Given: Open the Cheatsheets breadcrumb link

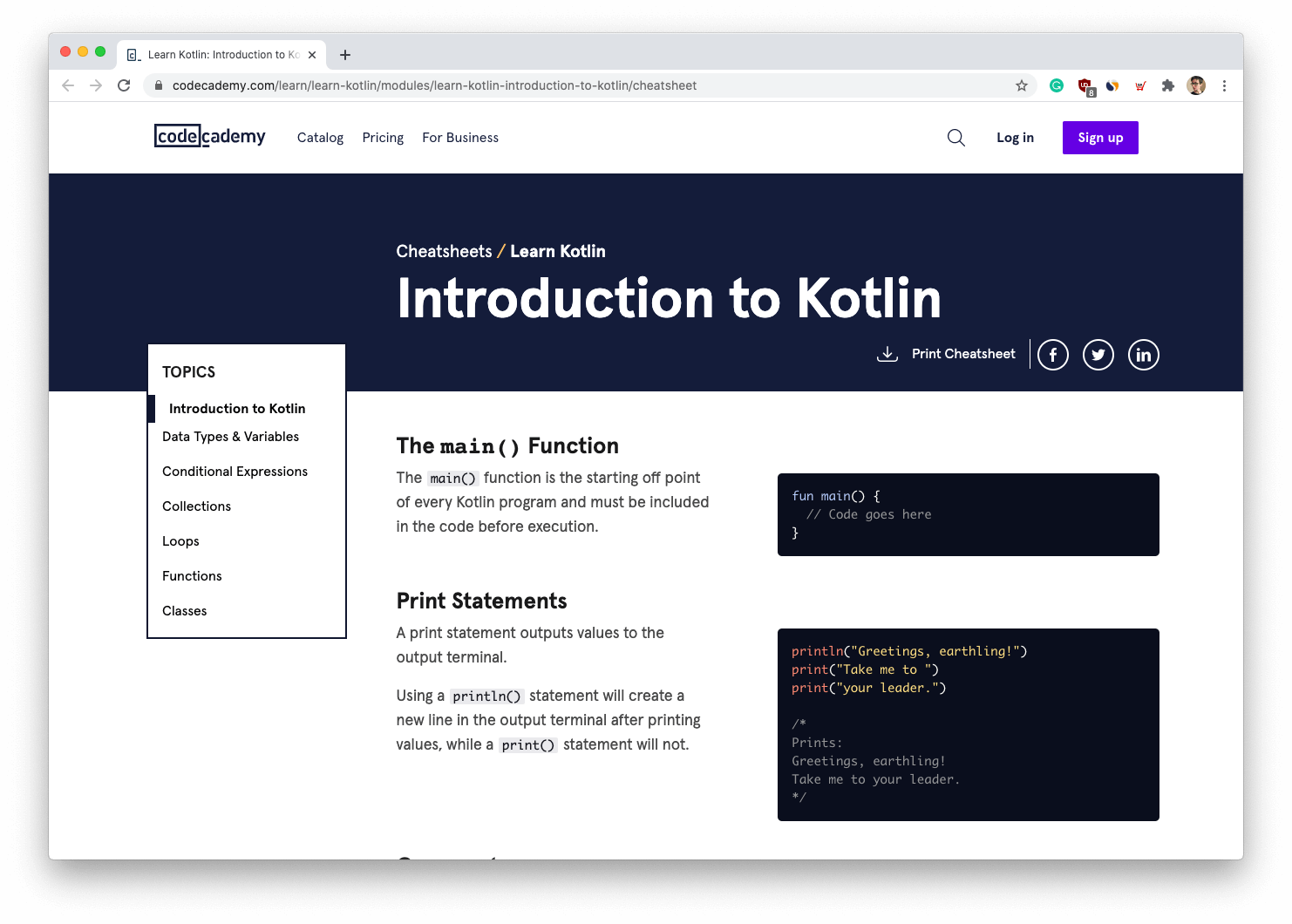Looking at the screenshot, I should point(444,251).
